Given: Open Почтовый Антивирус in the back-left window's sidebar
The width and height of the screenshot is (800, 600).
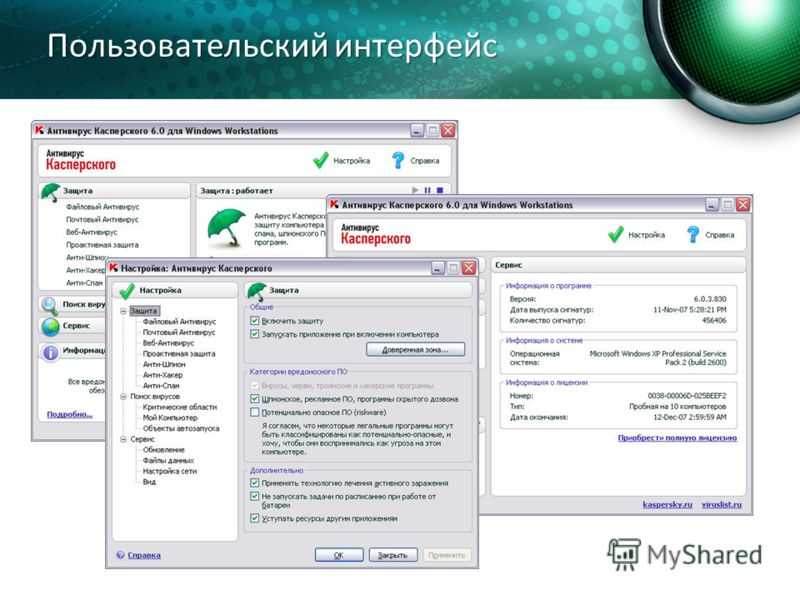Looking at the screenshot, I should [102, 219].
